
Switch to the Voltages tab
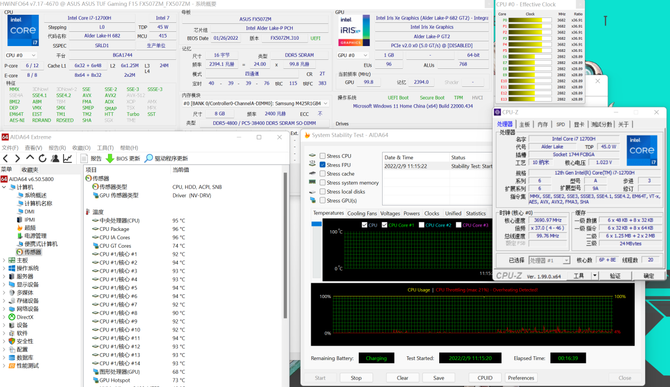tap(390, 213)
